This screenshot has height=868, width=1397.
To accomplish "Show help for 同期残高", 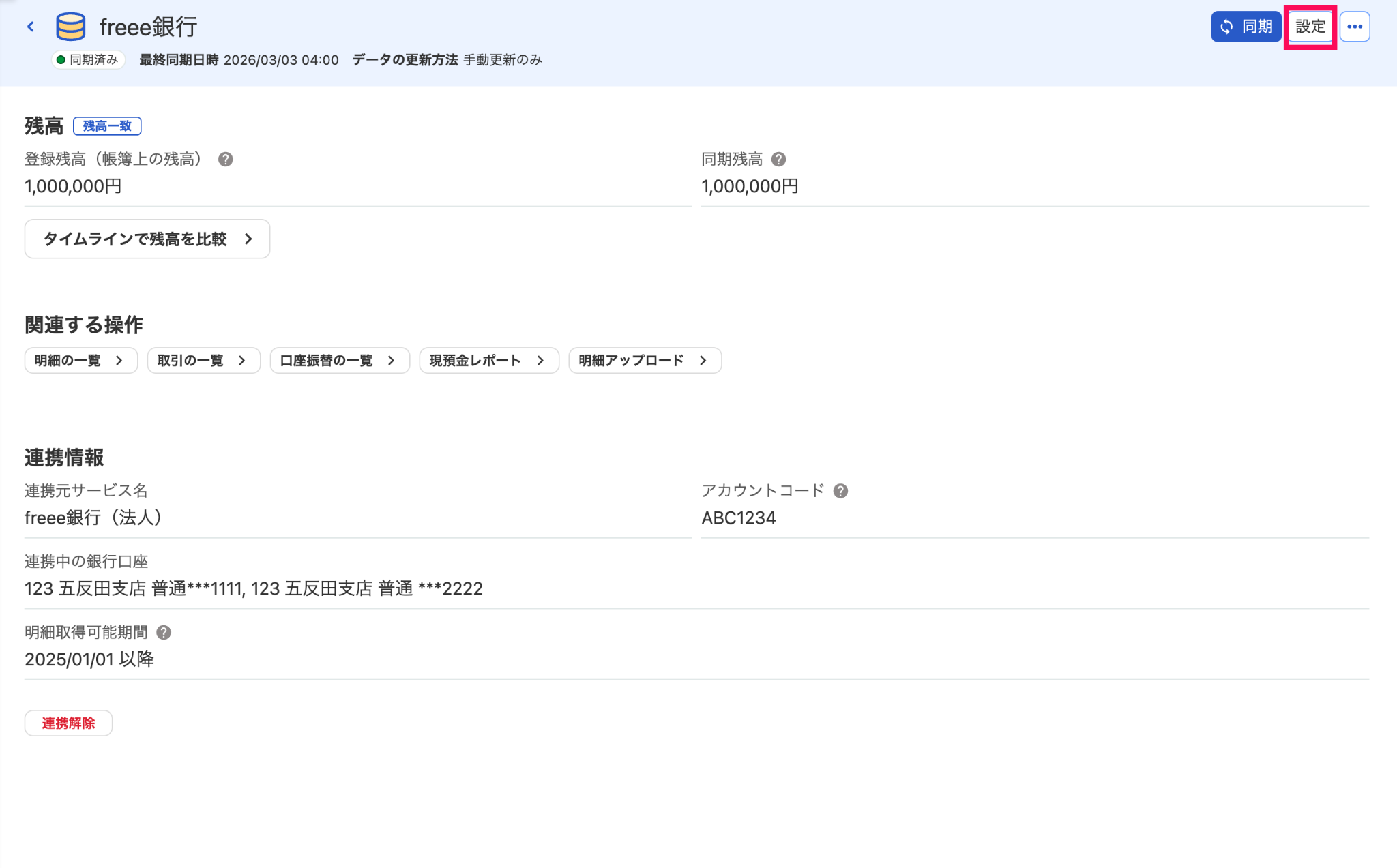I will click(778, 159).
